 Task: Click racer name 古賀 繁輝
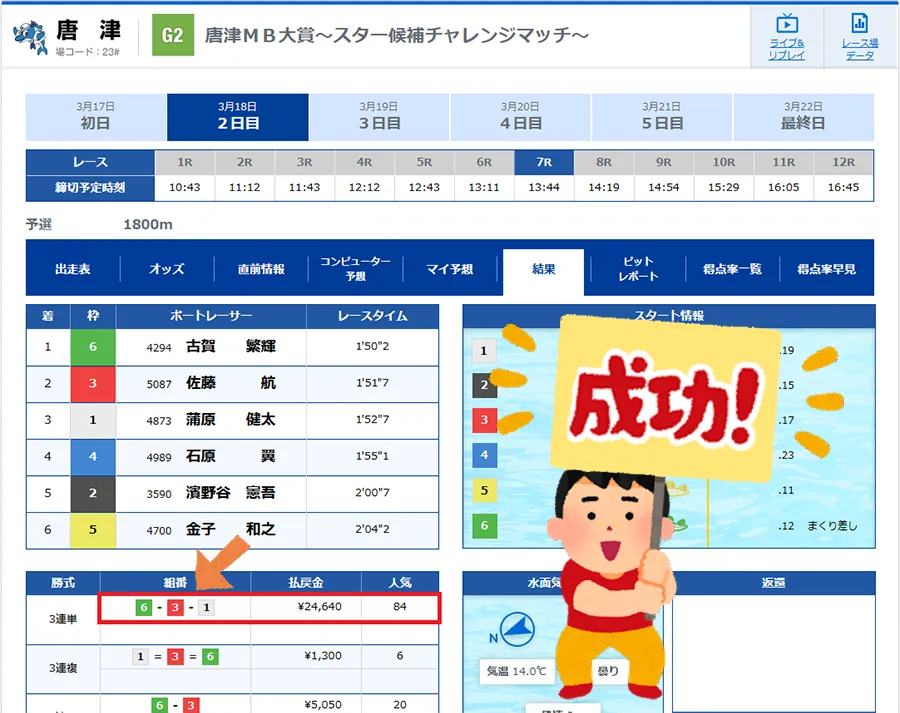click(x=230, y=347)
